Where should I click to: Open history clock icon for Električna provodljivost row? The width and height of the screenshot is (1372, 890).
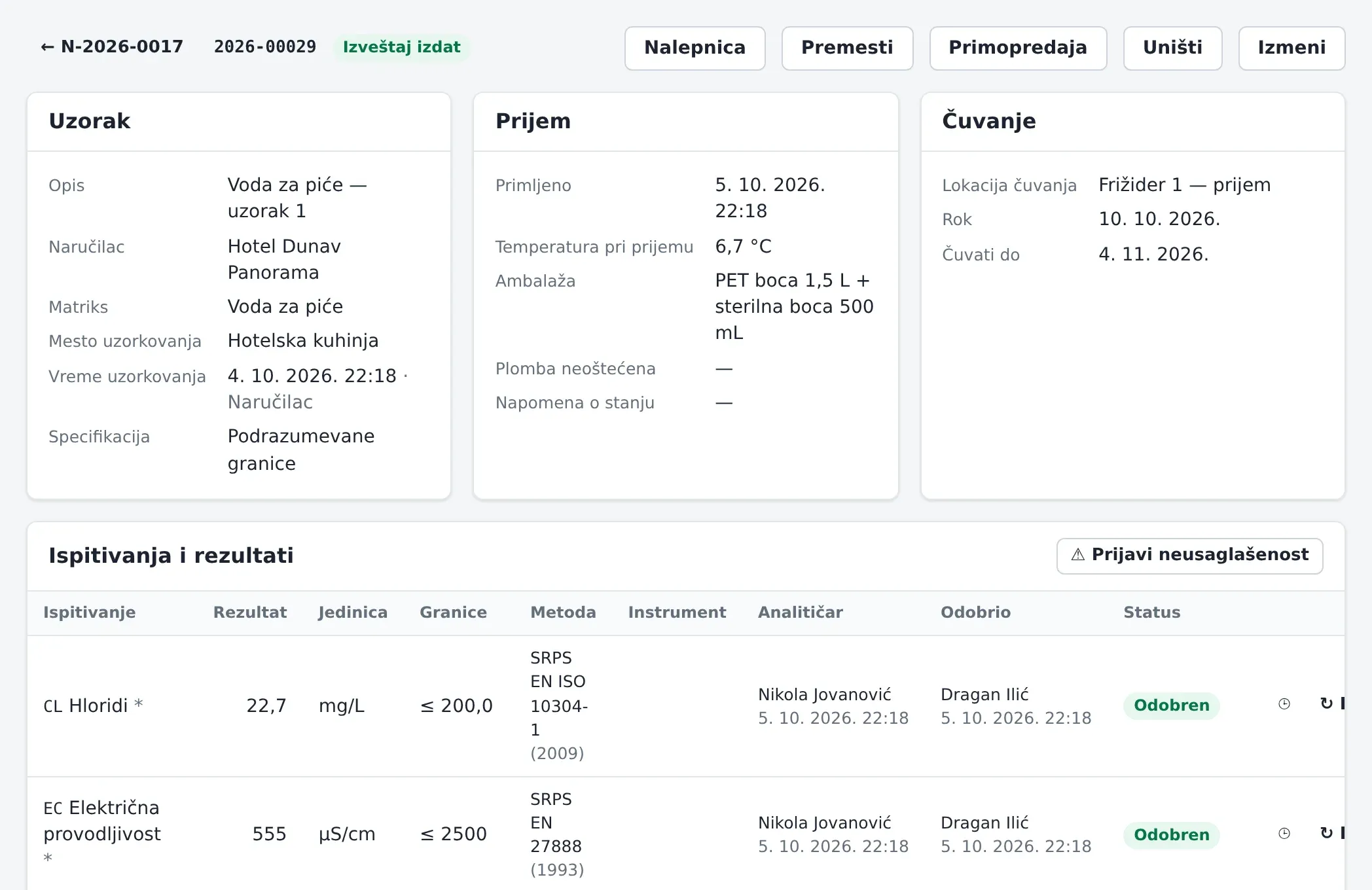(x=1284, y=834)
